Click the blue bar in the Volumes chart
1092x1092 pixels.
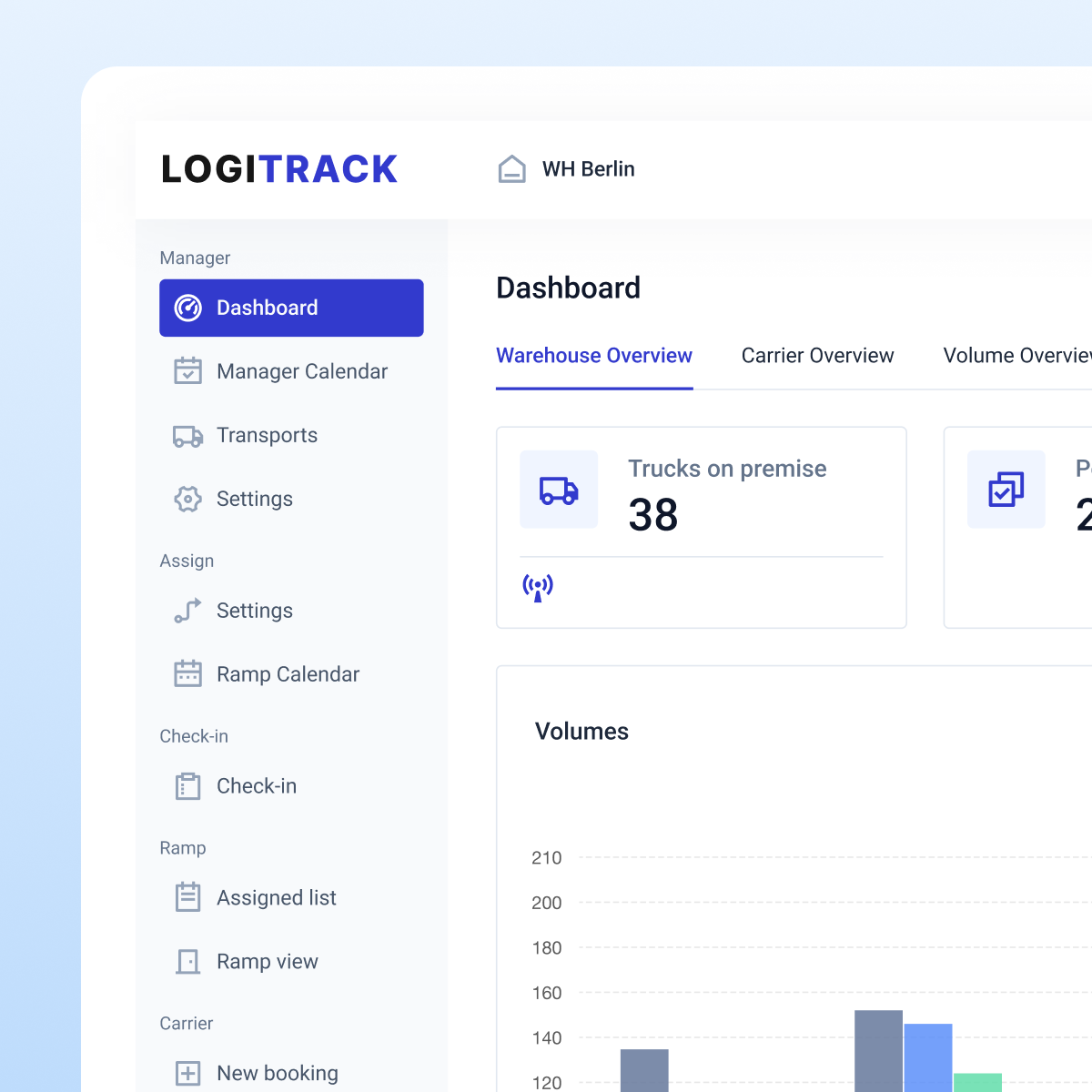pos(928,1057)
